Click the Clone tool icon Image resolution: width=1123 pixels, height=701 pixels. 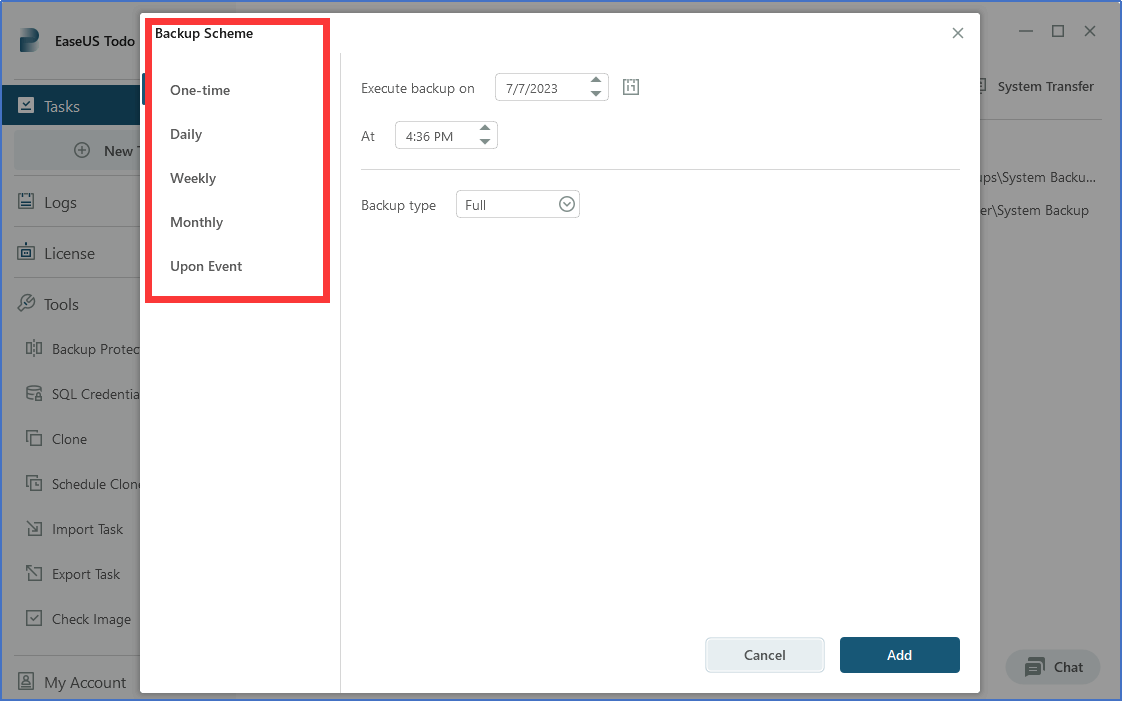click(34, 438)
